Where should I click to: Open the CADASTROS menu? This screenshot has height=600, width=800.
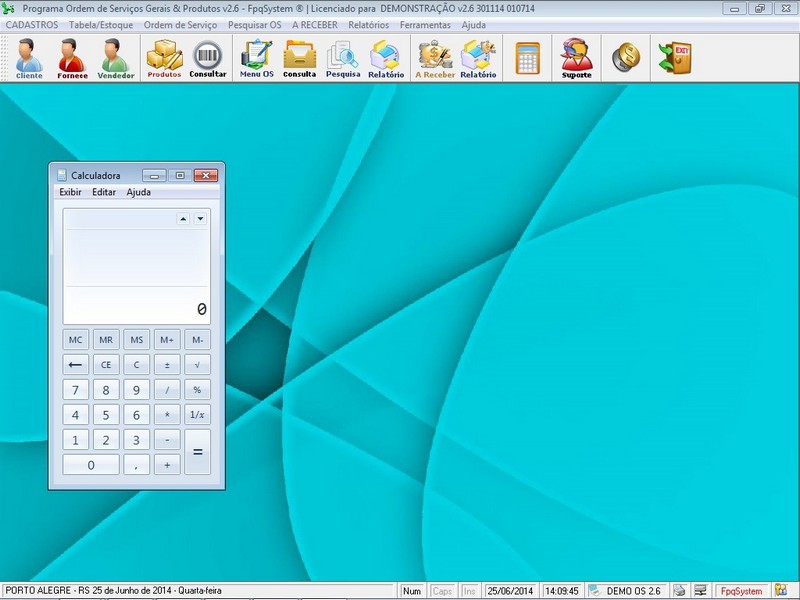click(32, 25)
